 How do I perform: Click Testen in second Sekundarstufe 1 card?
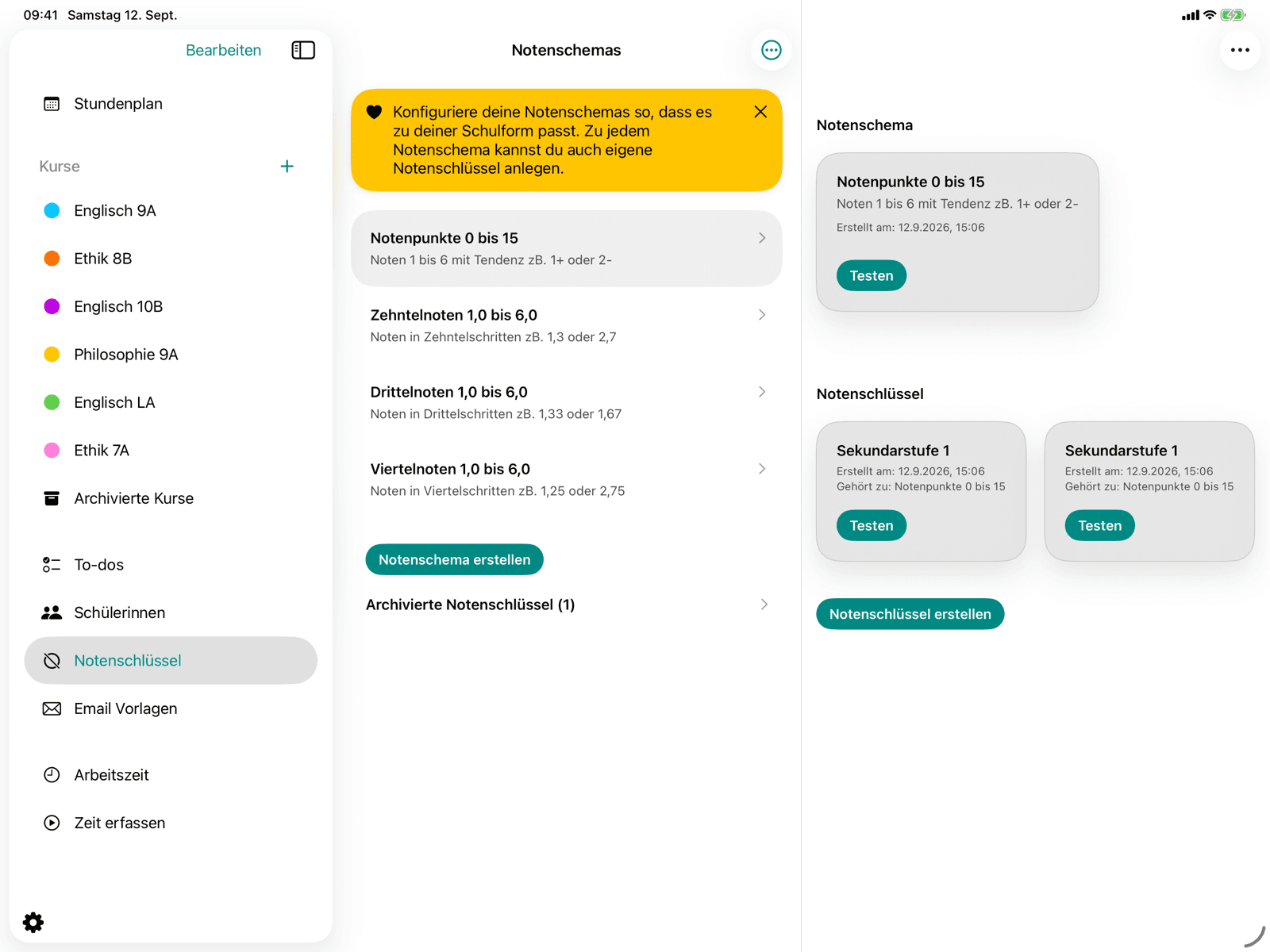coord(1099,525)
